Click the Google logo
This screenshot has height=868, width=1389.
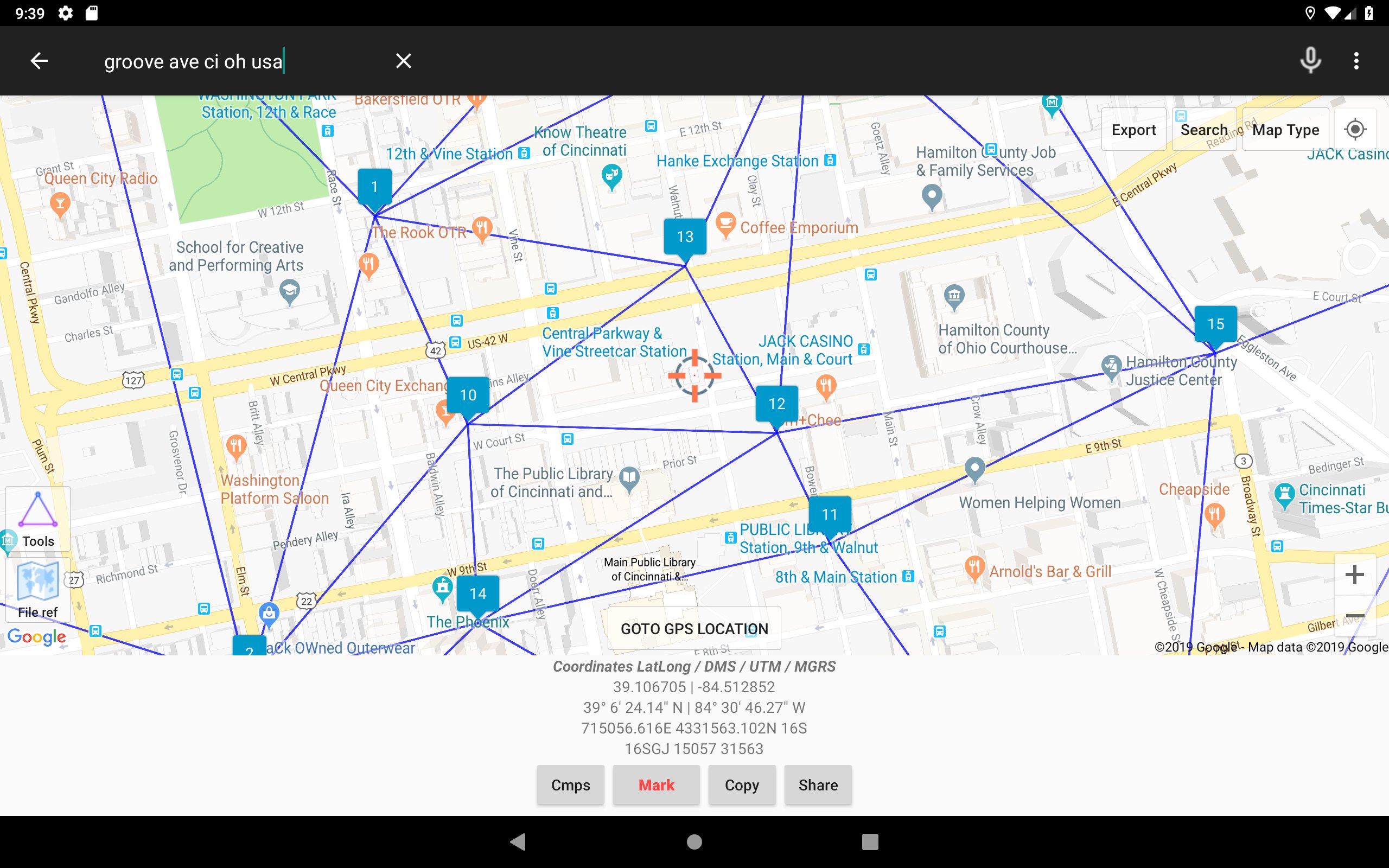[37, 637]
